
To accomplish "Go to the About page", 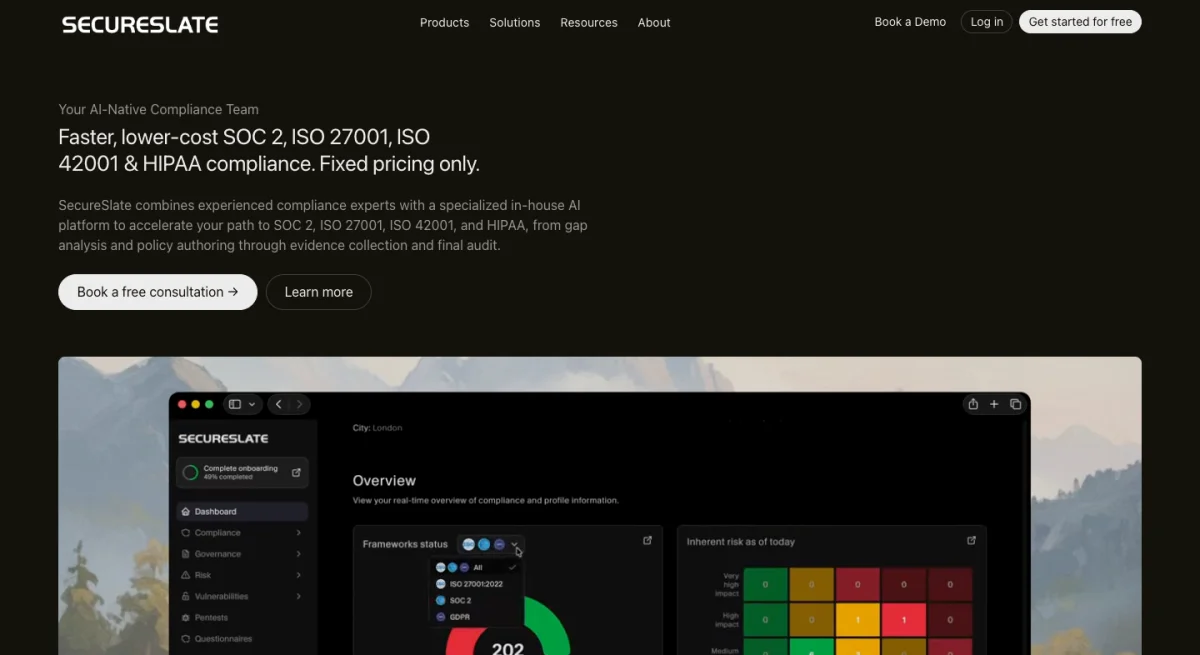I will pos(654,22).
